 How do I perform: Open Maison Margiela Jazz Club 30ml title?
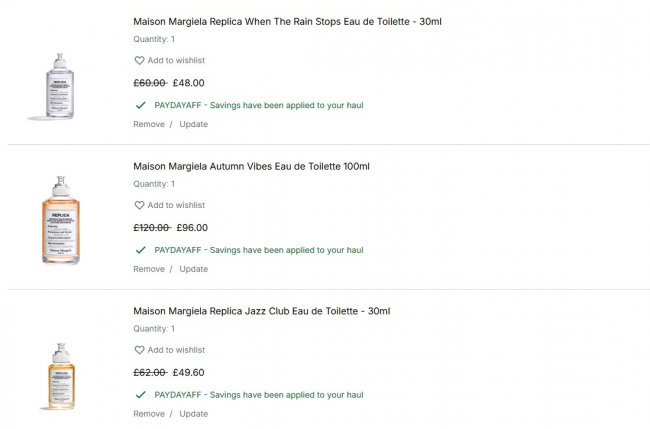tap(261, 311)
